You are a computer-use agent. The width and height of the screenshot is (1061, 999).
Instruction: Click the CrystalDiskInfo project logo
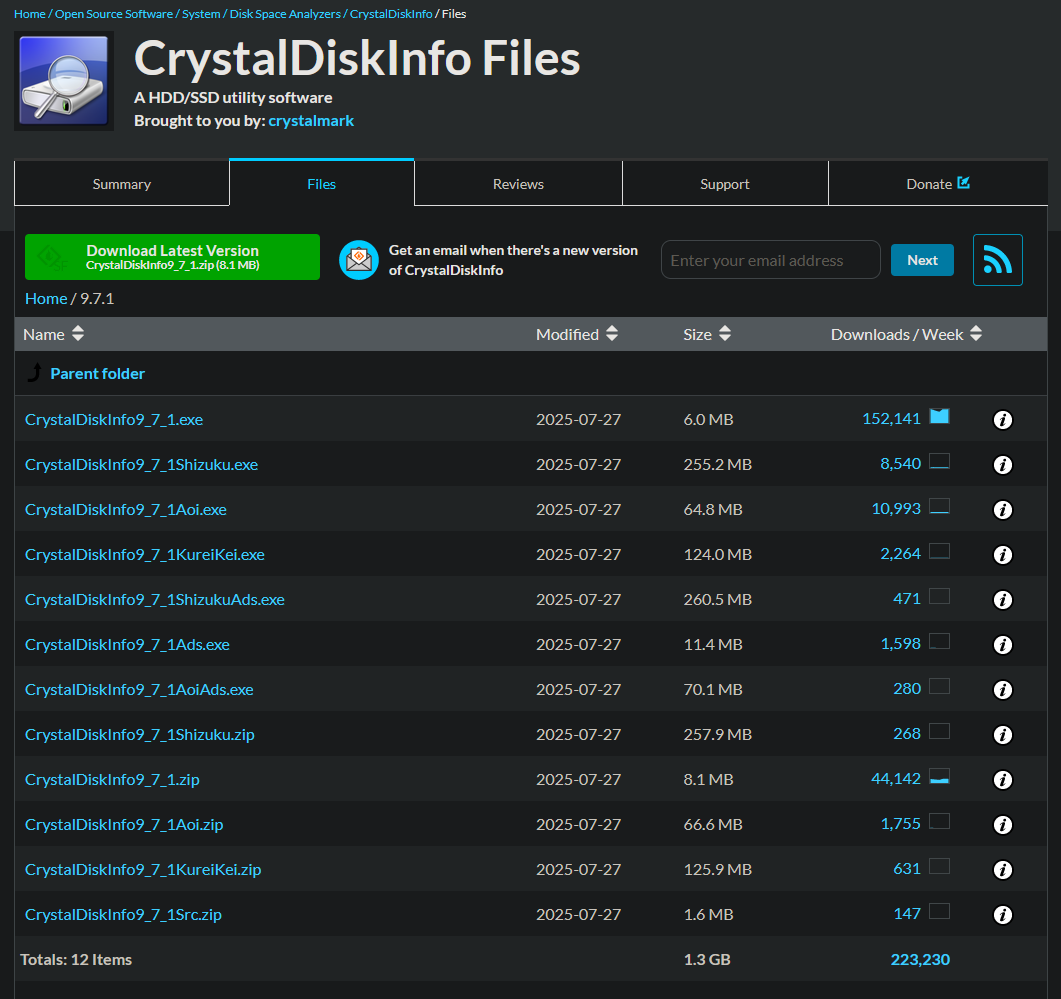(x=64, y=81)
